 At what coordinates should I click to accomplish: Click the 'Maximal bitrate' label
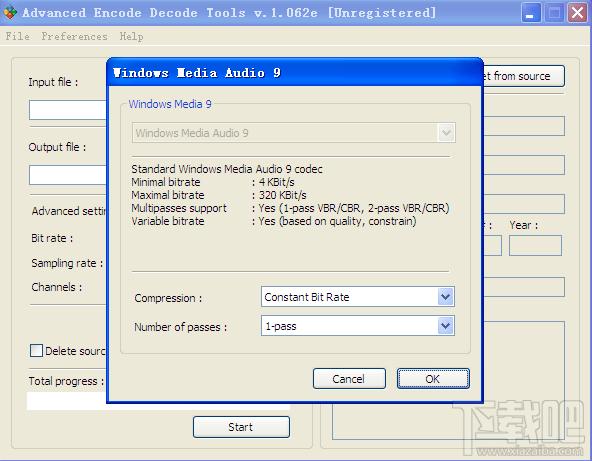coord(168,195)
